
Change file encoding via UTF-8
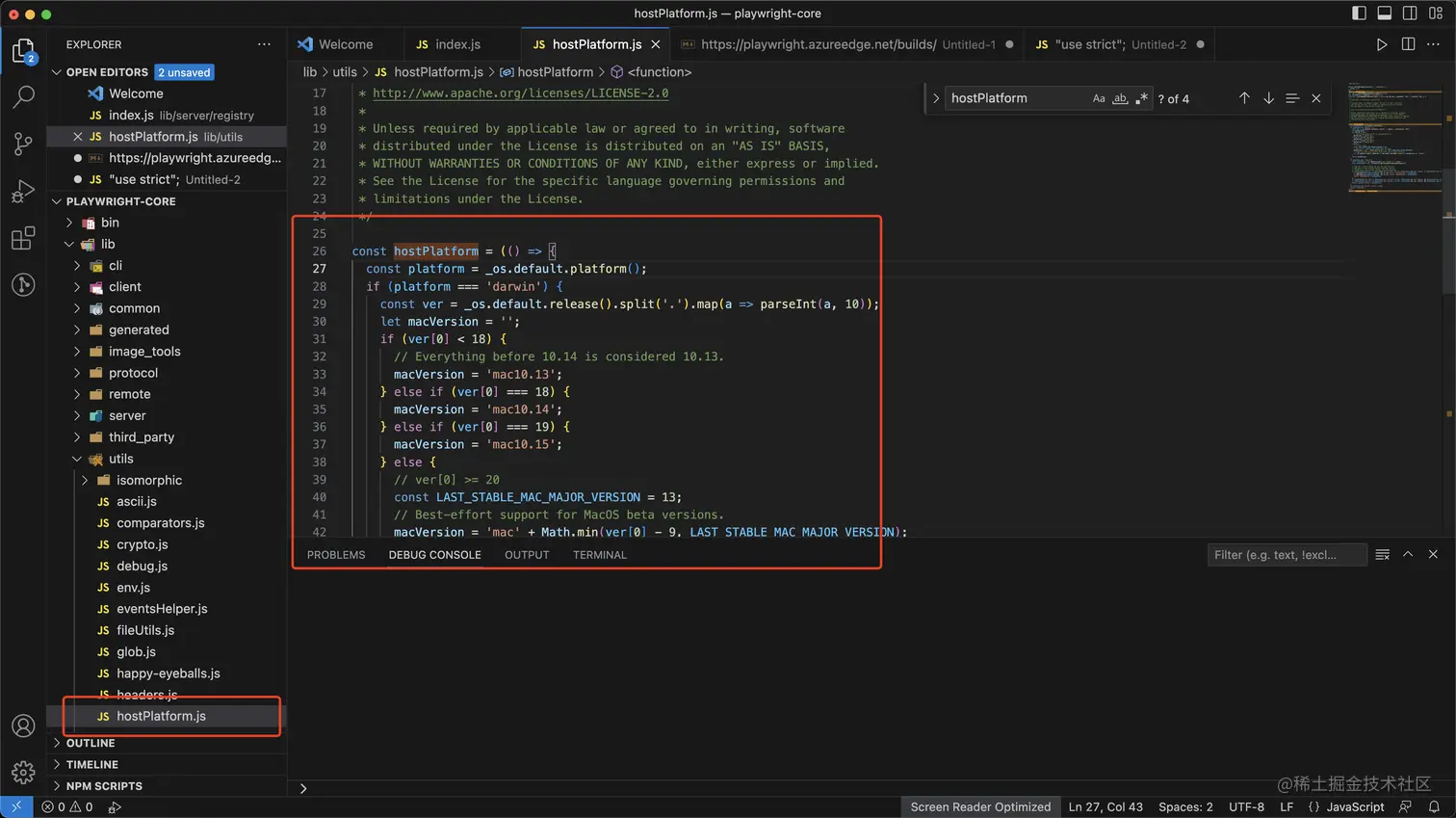coord(1246,807)
